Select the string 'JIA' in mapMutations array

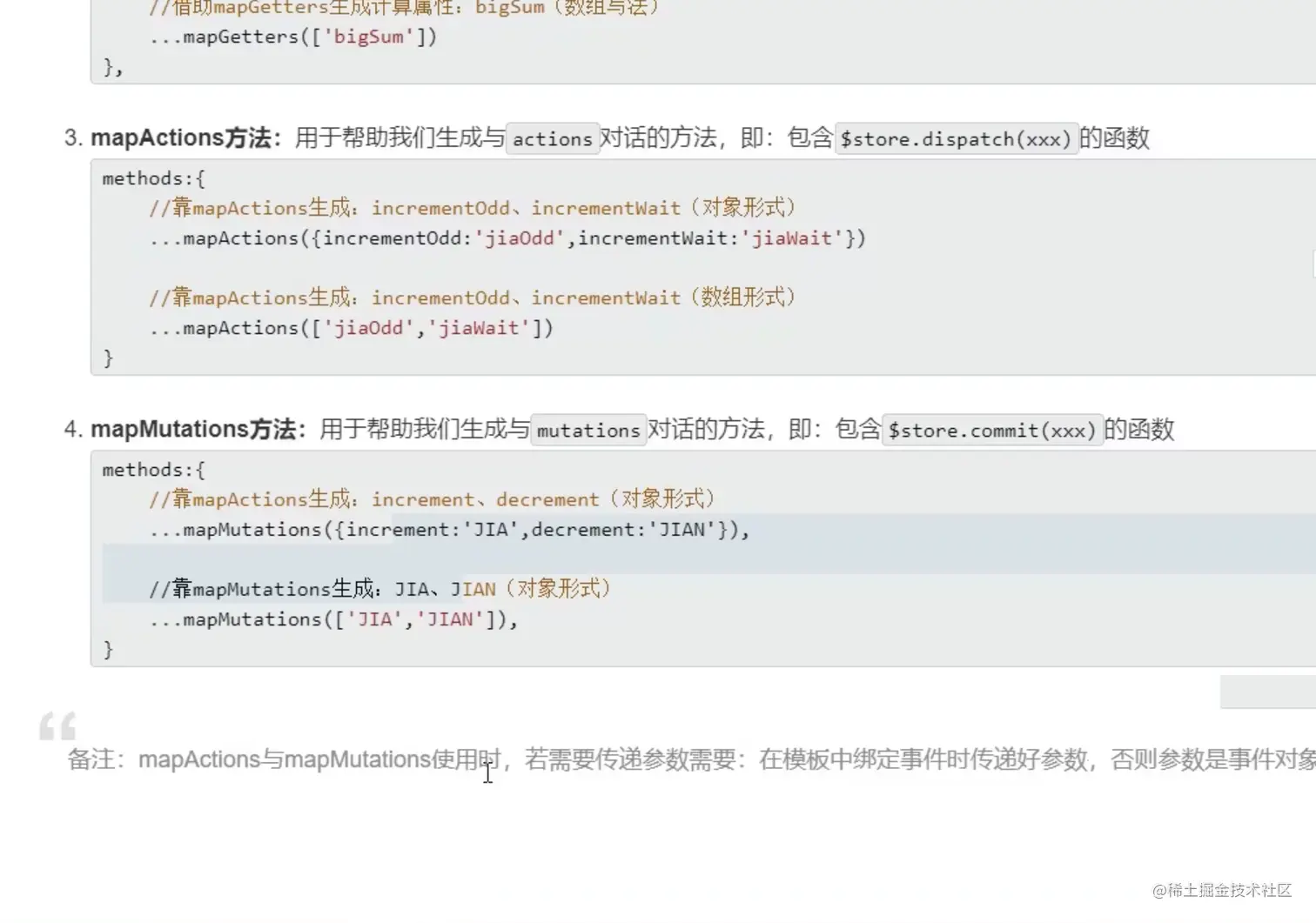pos(376,619)
